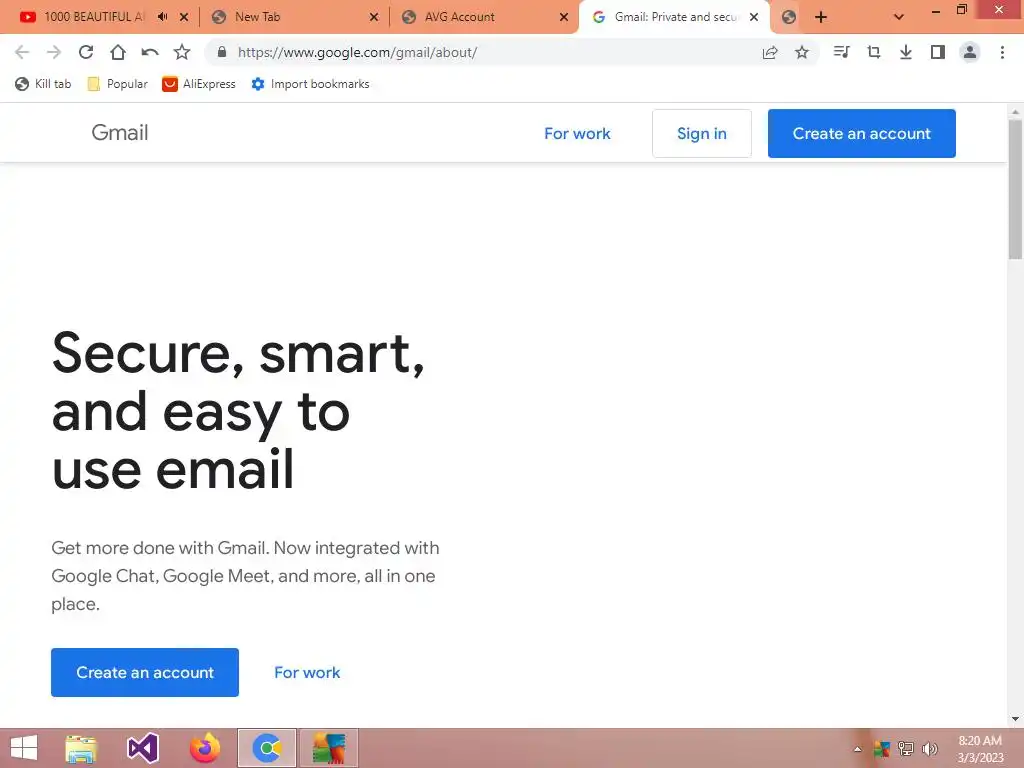Click header Create an account button
The width and height of the screenshot is (1024, 768).
(x=861, y=133)
